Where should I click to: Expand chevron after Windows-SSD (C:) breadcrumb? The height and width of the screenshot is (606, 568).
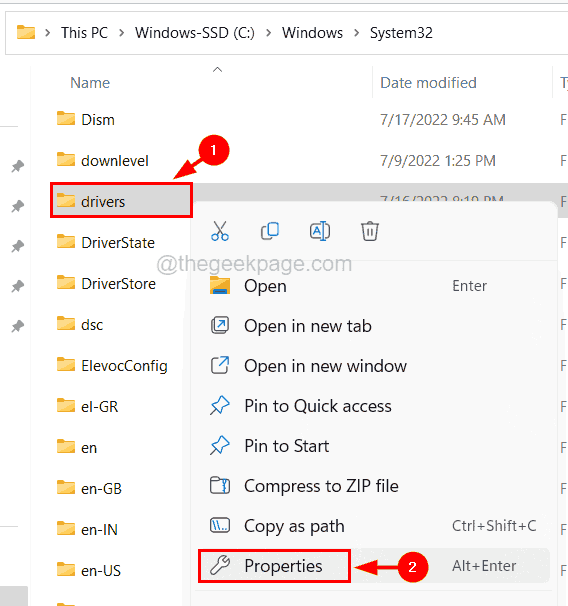(269, 33)
